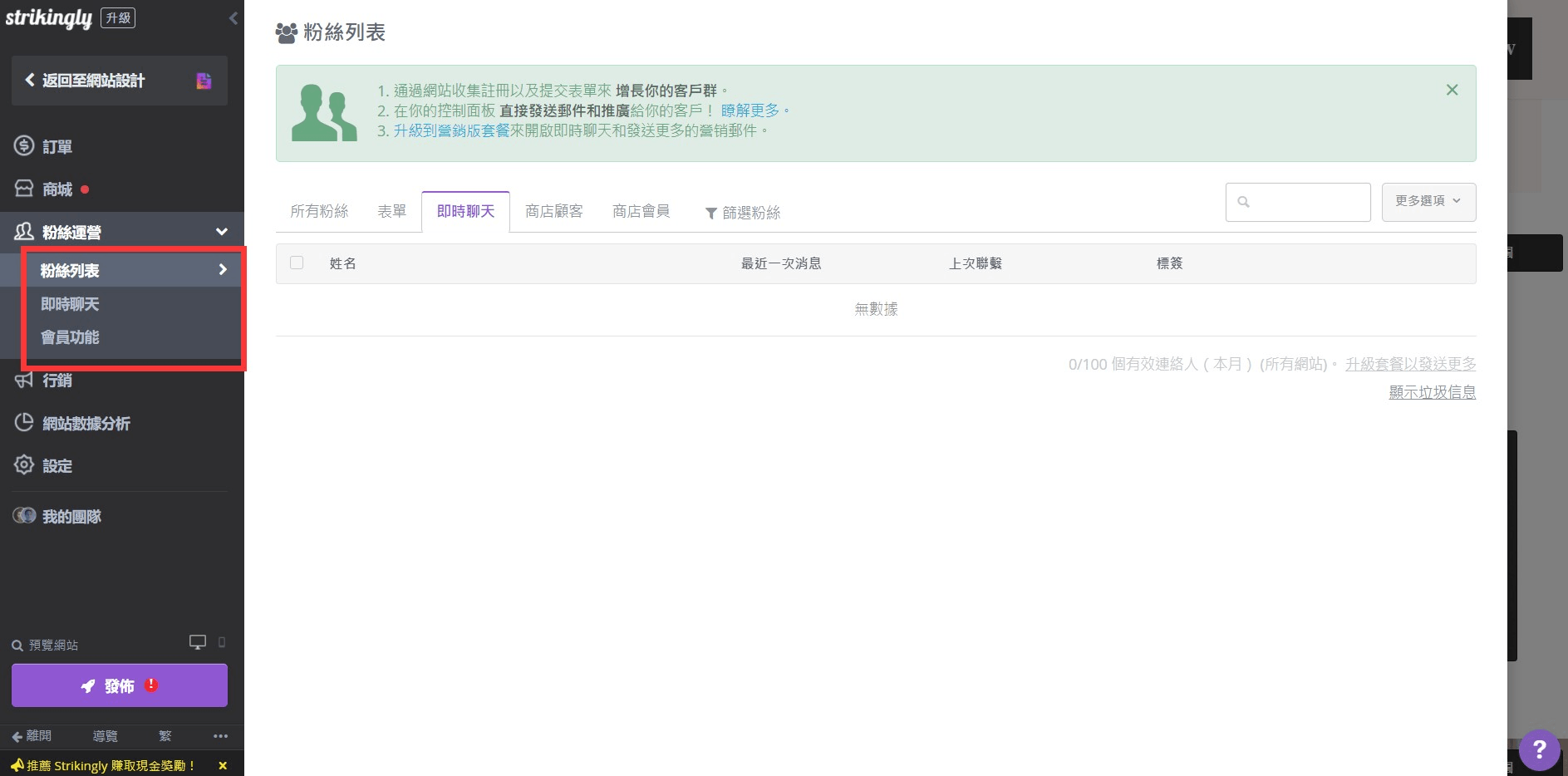This screenshot has height=776, width=1568.
Task: Click into the fan search field
Action: point(1305,202)
